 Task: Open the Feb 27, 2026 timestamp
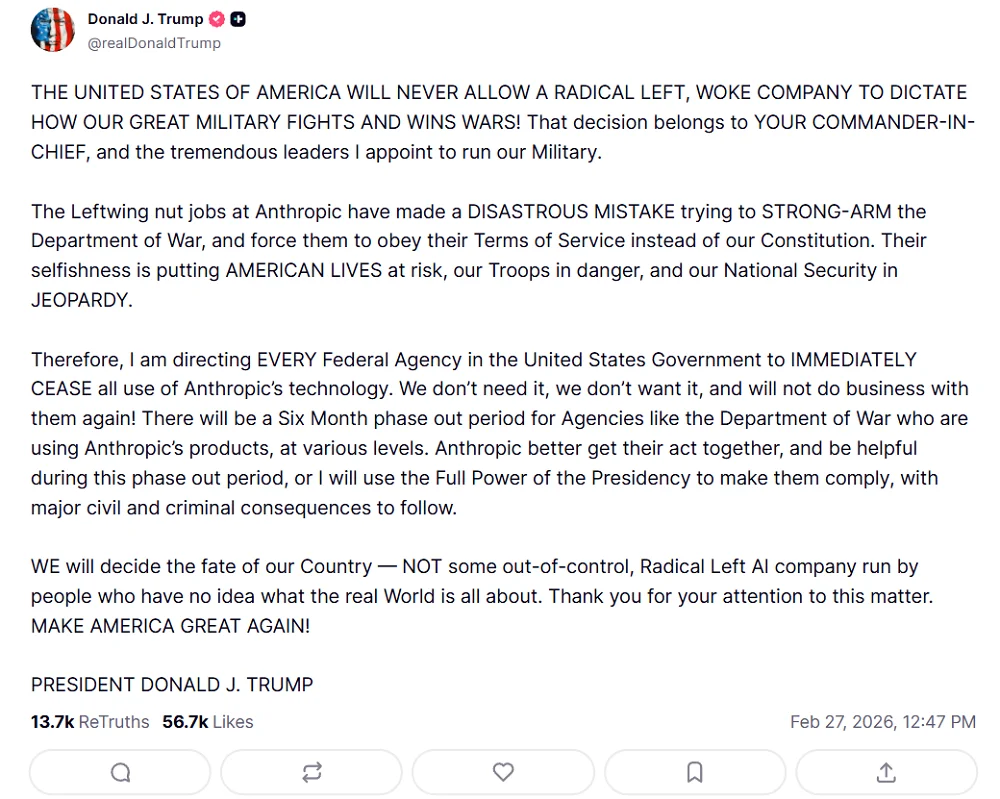point(884,722)
